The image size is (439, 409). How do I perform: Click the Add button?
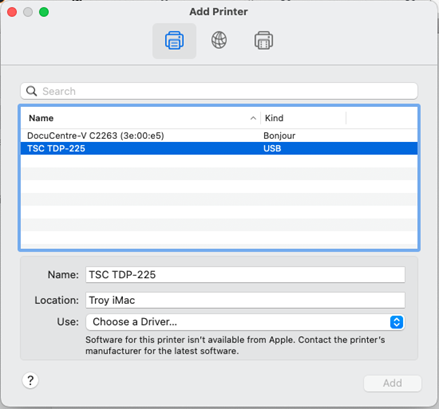click(x=392, y=383)
